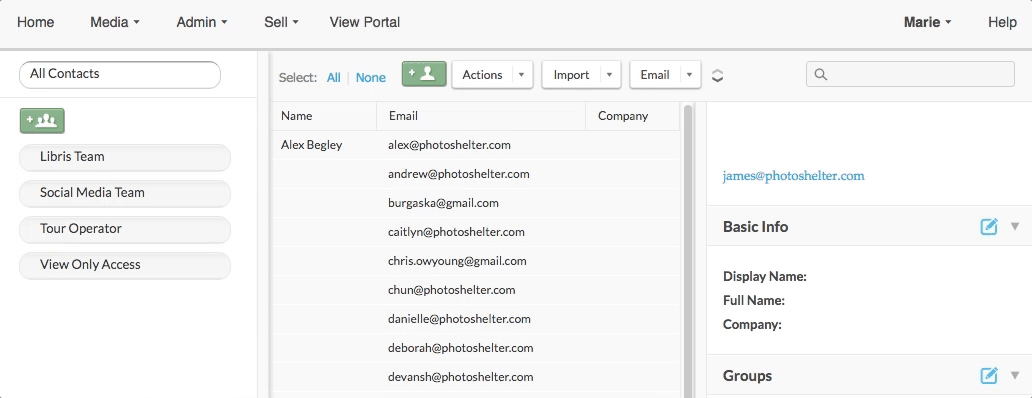Open the Admin menu
The height and width of the screenshot is (398, 1032).
202,22
